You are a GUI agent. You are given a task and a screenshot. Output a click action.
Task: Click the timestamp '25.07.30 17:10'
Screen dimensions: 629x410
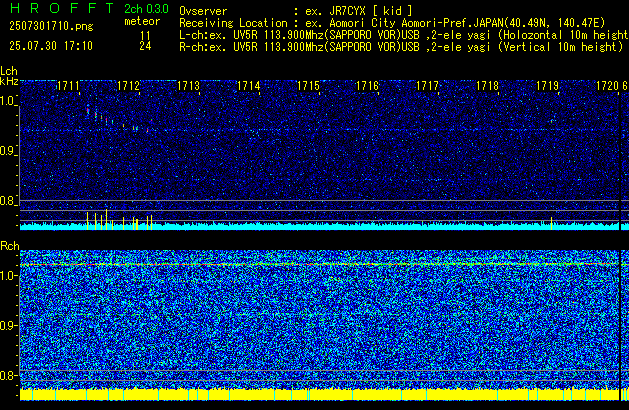[x=51, y=46]
